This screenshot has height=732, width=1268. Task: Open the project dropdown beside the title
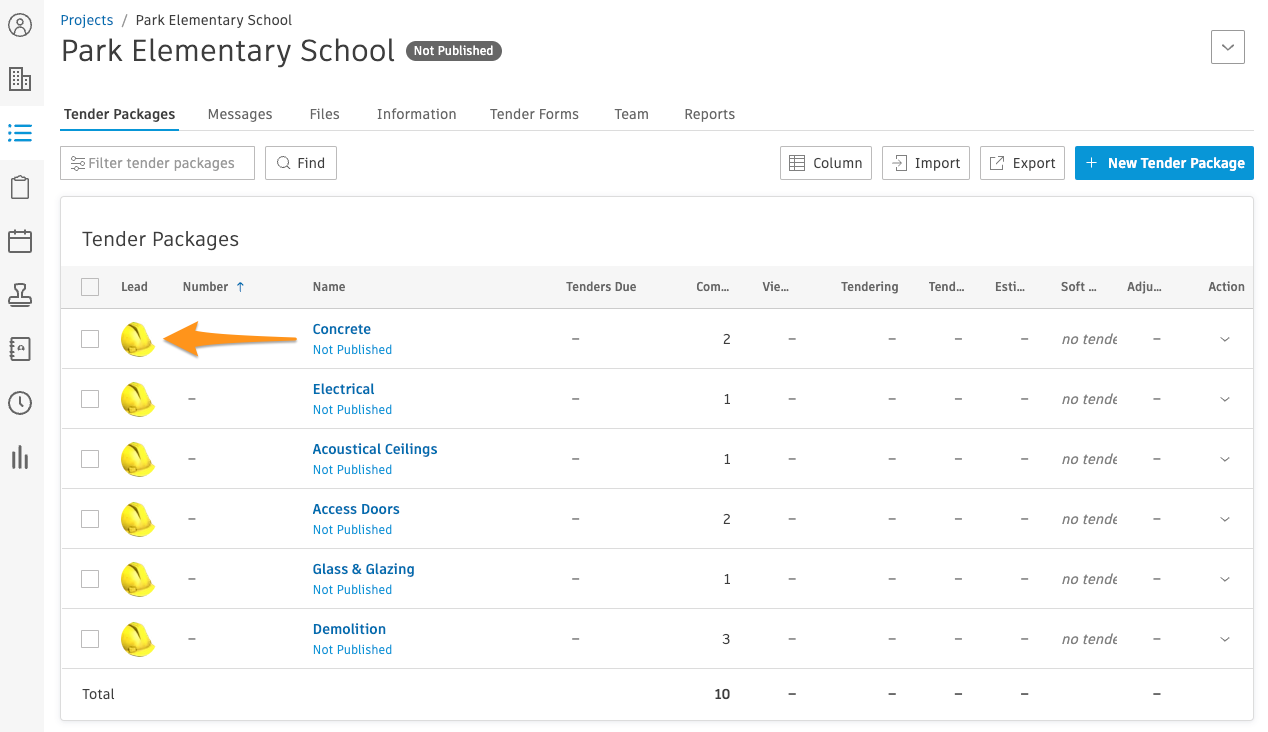[x=1227, y=47]
